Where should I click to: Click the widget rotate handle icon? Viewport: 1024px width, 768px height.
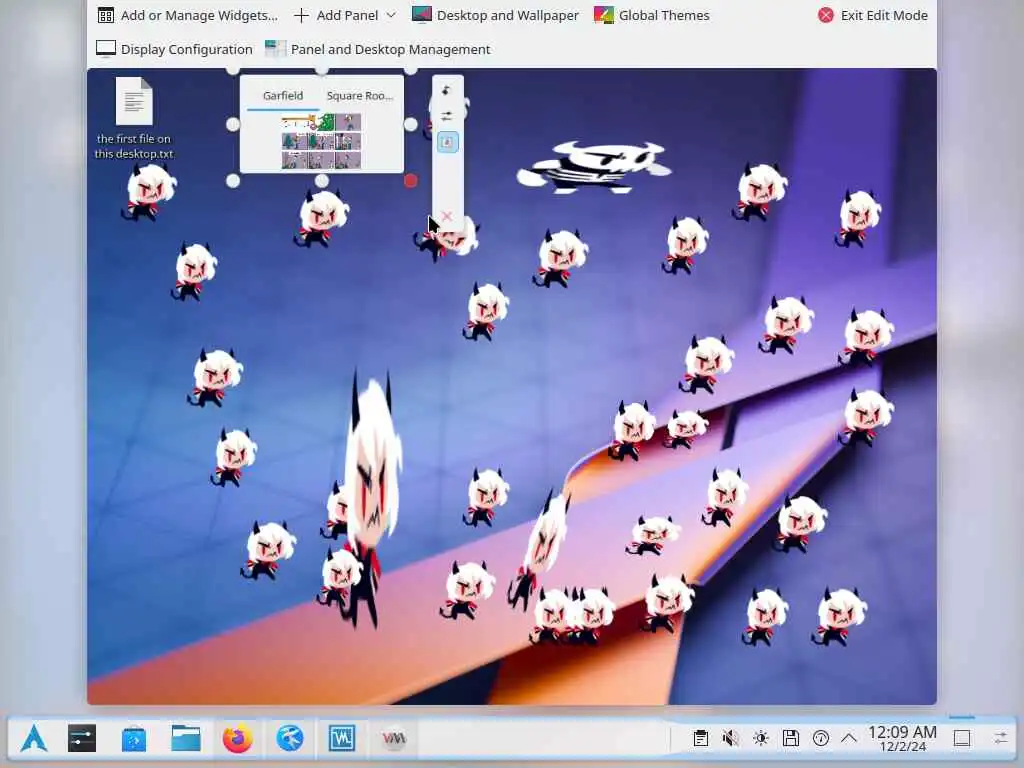coord(447,90)
